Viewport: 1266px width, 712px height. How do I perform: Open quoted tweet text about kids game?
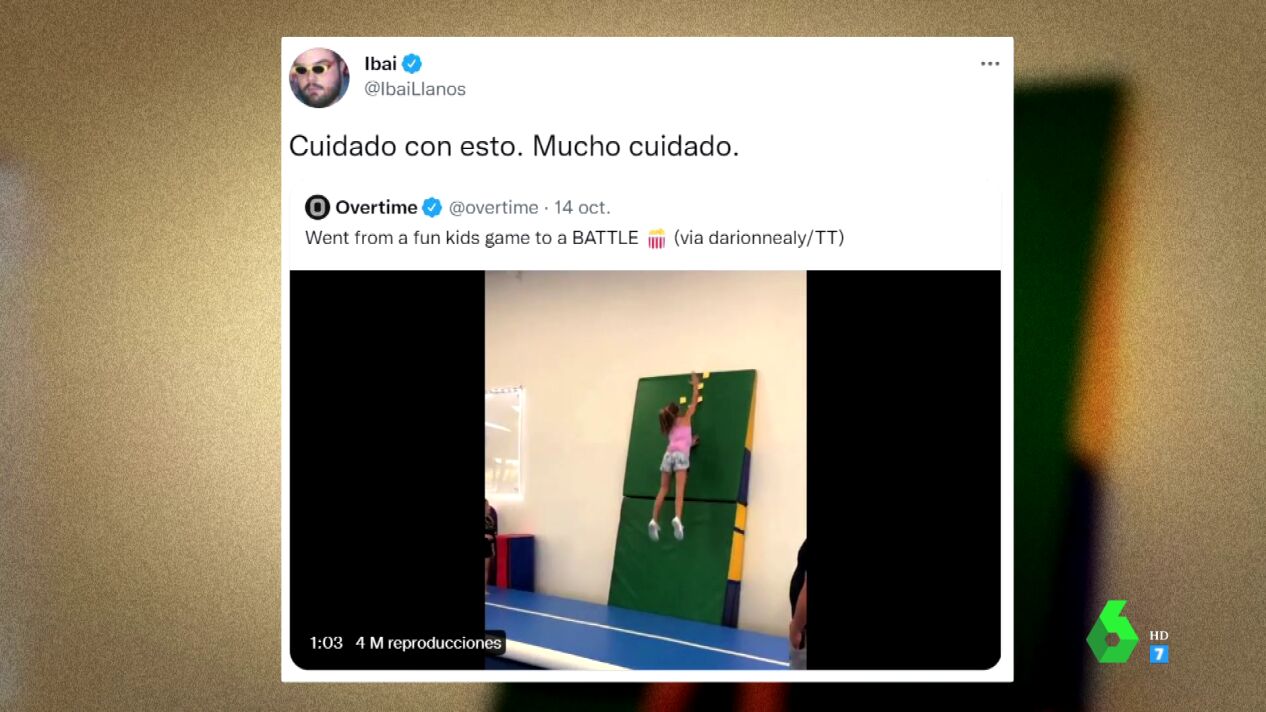[x=575, y=238]
